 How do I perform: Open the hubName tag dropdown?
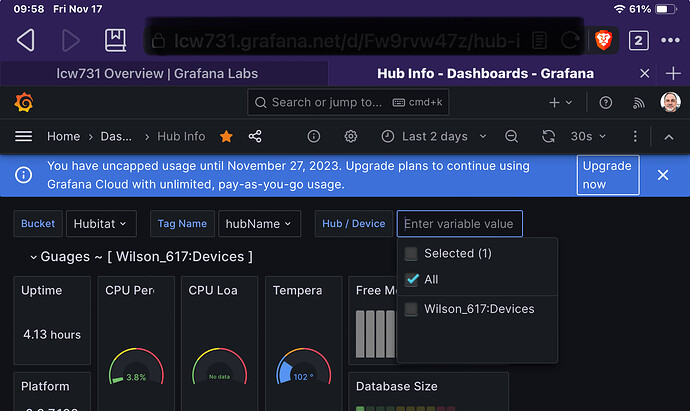click(x=259, y=224)
